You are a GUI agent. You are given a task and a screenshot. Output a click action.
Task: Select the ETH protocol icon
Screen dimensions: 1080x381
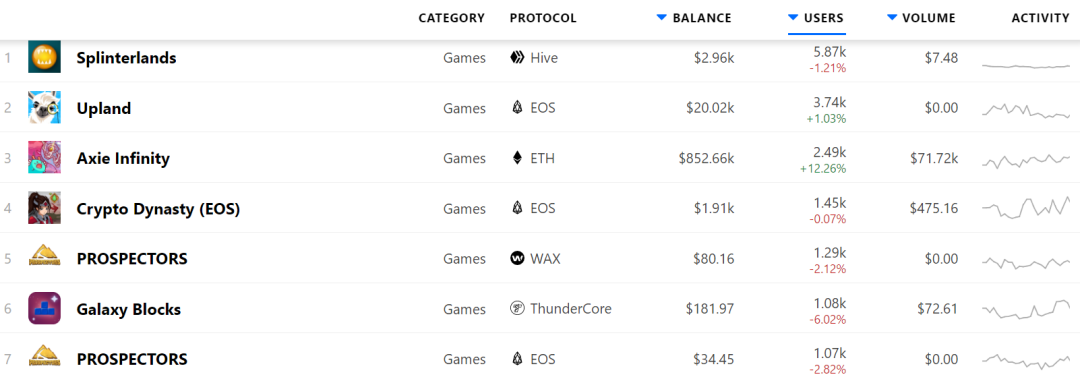pos(517,158)
